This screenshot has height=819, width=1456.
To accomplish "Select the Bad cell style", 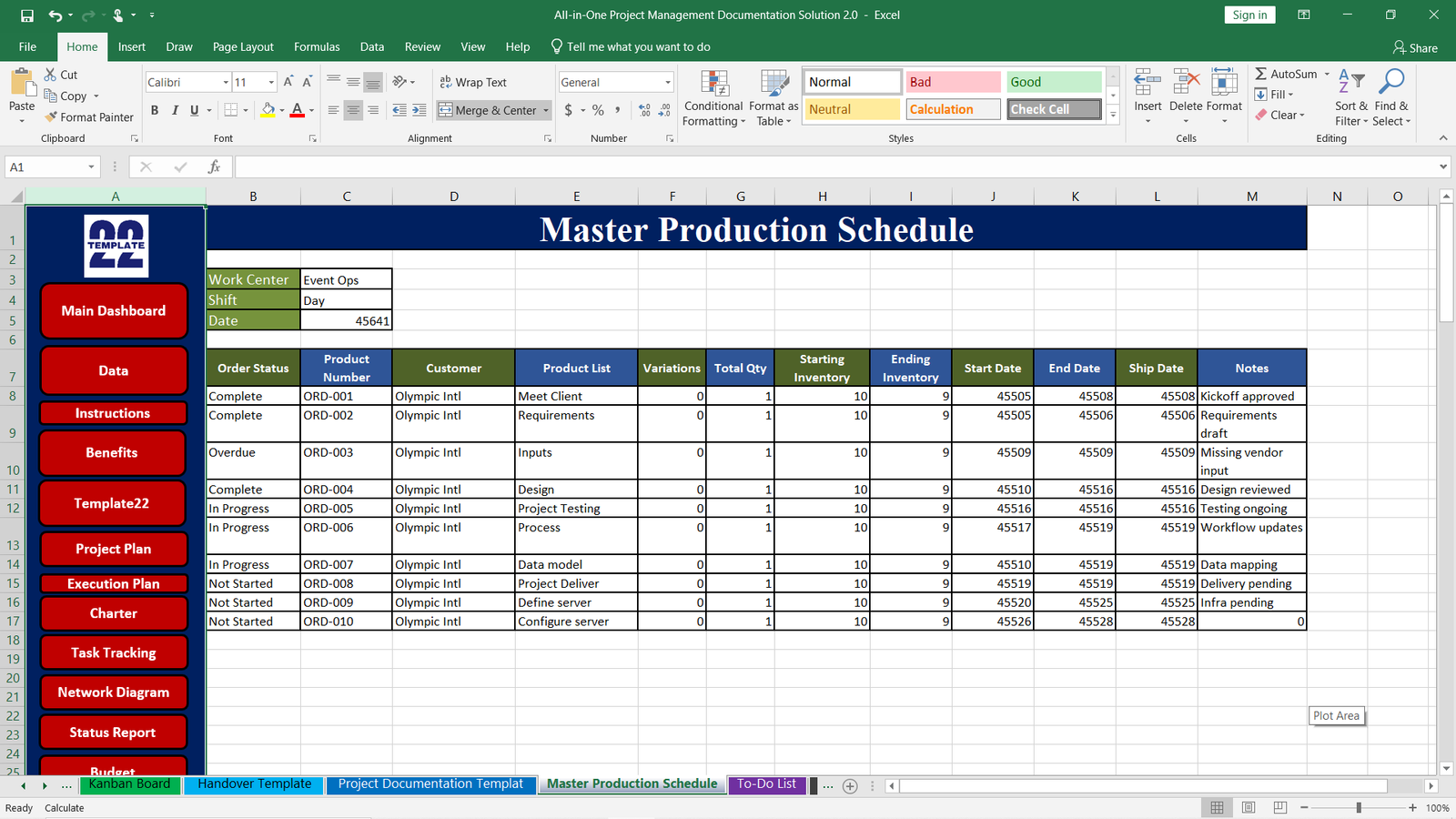I will point(953,82).
